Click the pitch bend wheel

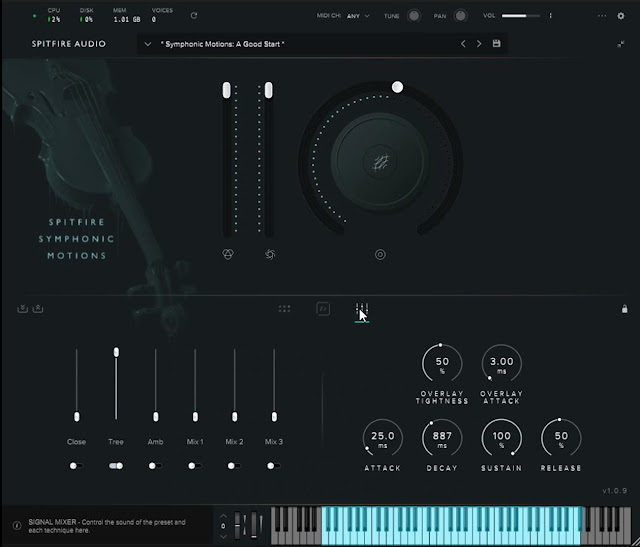238,525
